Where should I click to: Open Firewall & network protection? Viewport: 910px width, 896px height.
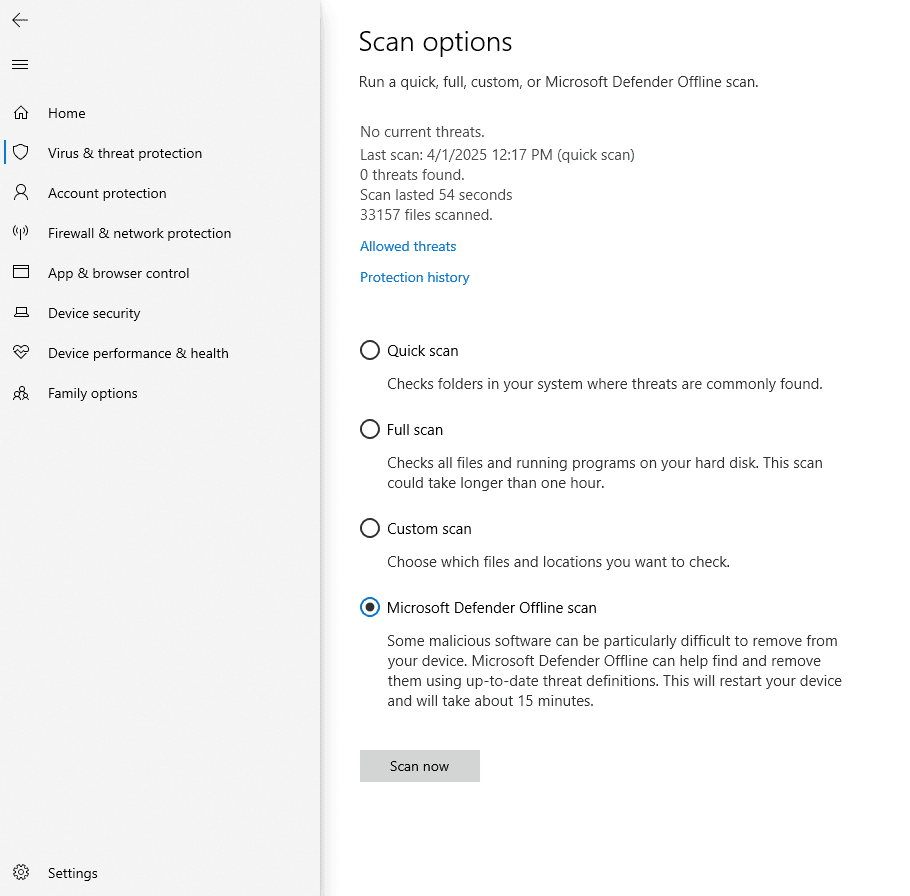139,233
